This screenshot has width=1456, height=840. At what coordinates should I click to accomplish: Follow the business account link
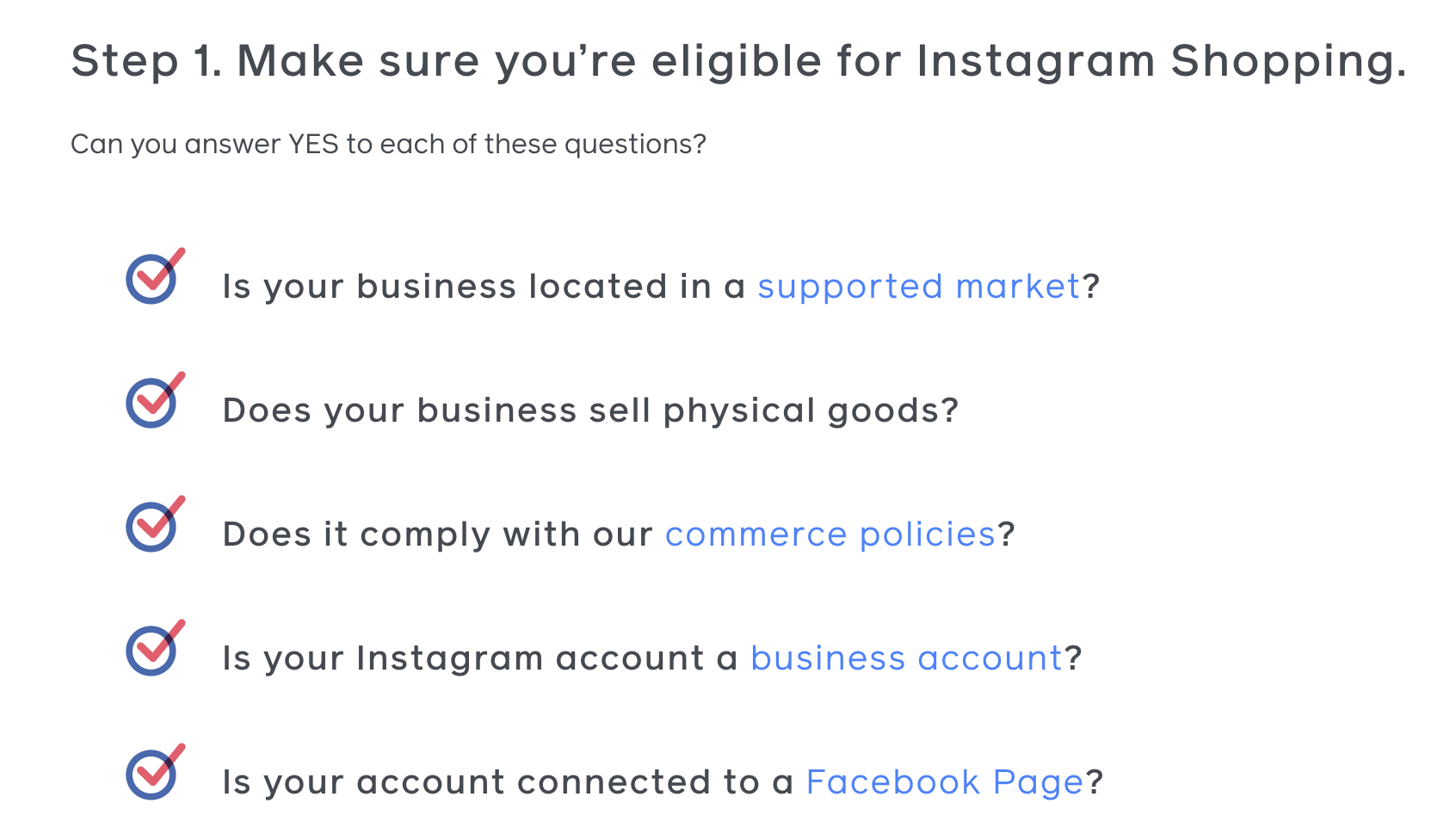point(907,658)
